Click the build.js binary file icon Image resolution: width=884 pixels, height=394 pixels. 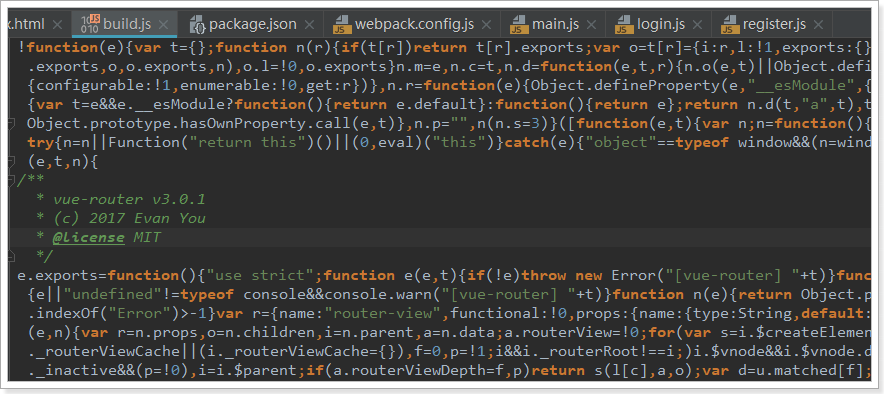90,24
